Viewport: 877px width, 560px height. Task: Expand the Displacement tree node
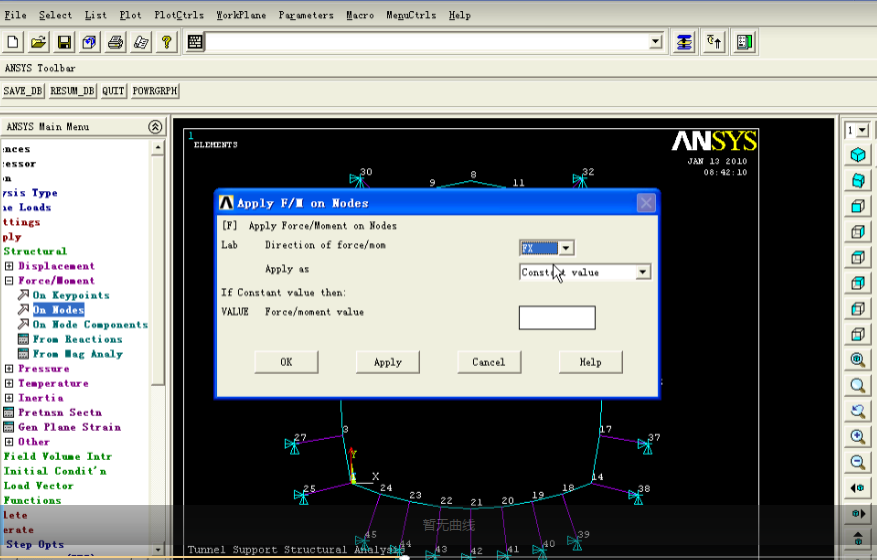click(x=9, y=266)
